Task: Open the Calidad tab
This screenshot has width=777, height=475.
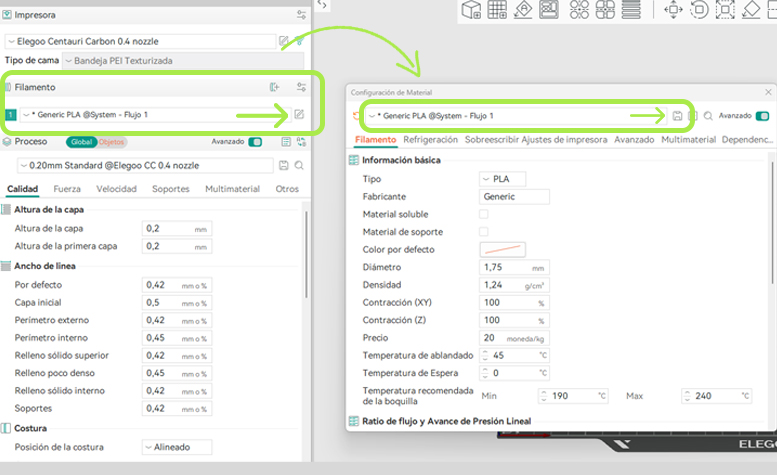Action: pyautogui.click(x=22, y=189)
